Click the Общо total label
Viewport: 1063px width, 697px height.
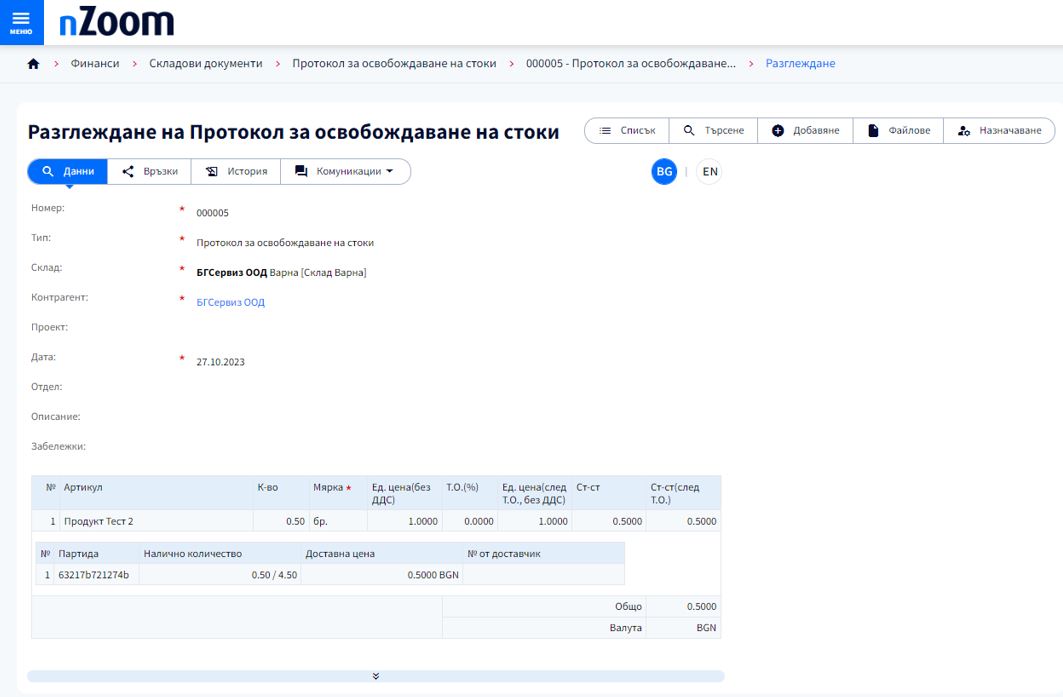click(628, 607)
